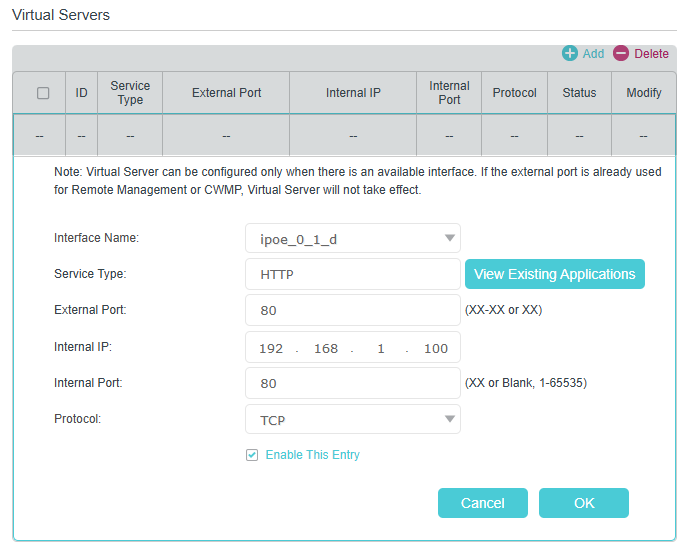
Task: Click the Delete text link
Action: pyautogui.click(x=651, y=54)
